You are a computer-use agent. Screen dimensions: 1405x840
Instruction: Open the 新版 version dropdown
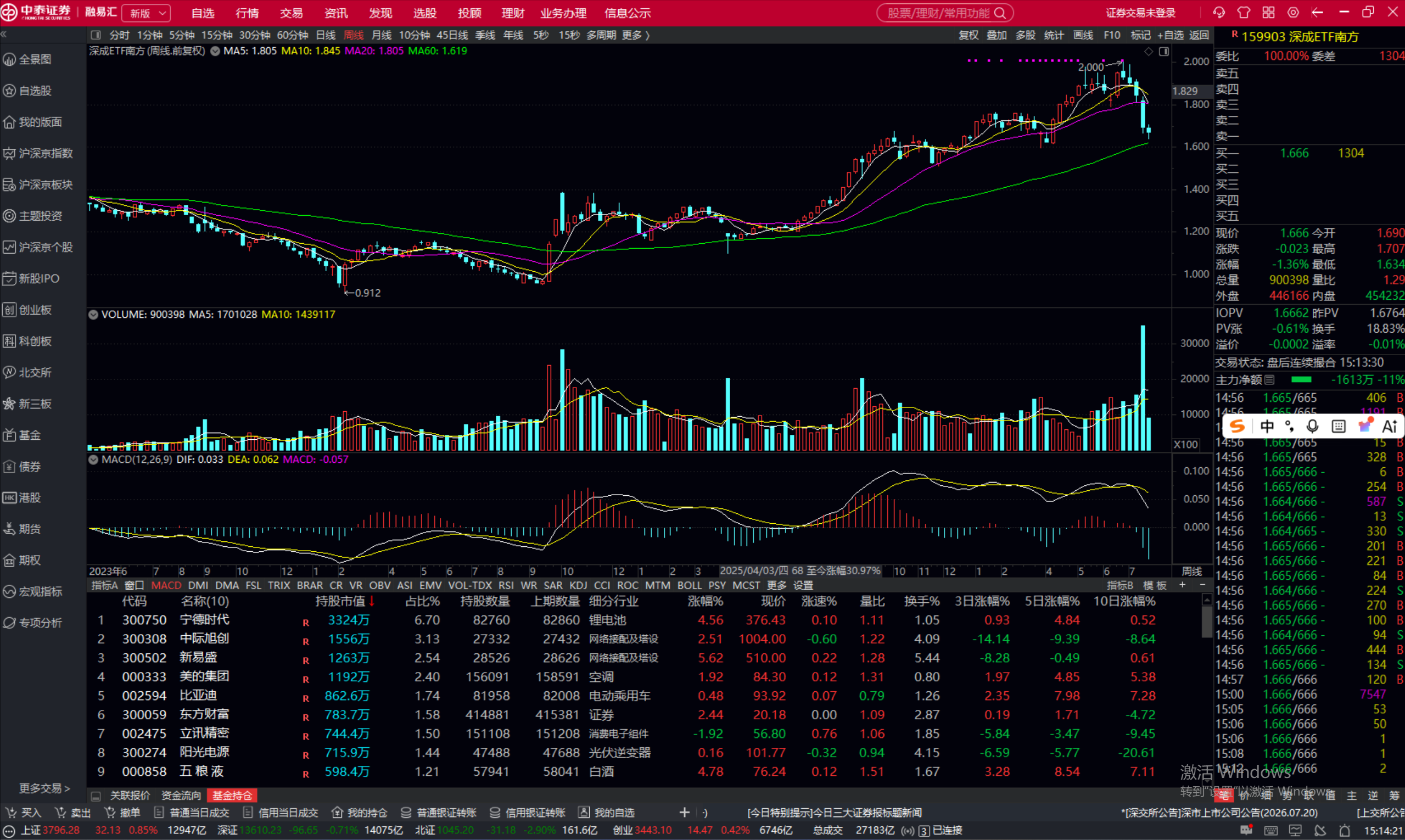tap(146, 13)
